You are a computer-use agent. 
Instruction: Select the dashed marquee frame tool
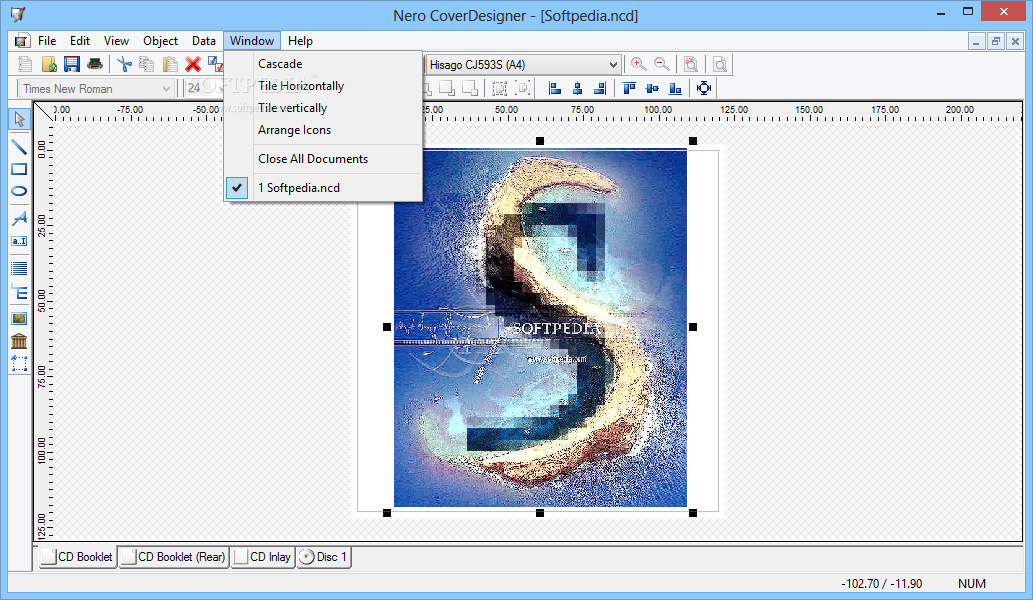tap(19, 364)
